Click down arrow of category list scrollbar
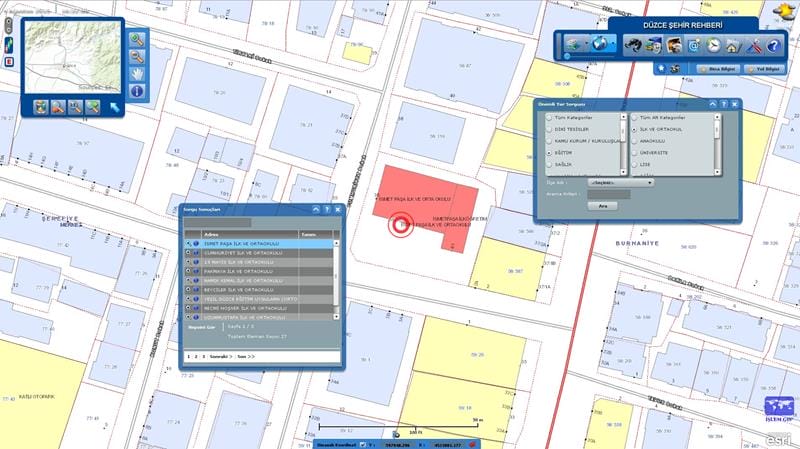The height and width of the screenshot is (449, 800). (x=623, y=172)
